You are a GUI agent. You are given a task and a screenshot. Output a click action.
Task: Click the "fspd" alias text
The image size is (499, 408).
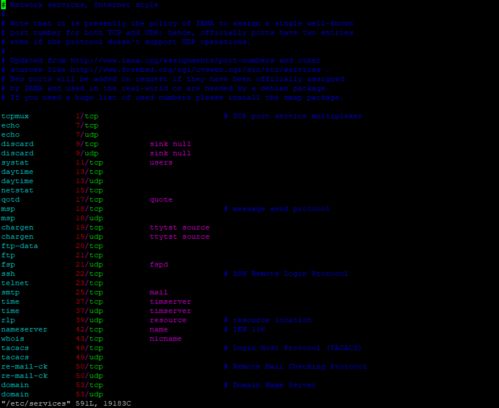pos(159,264)
